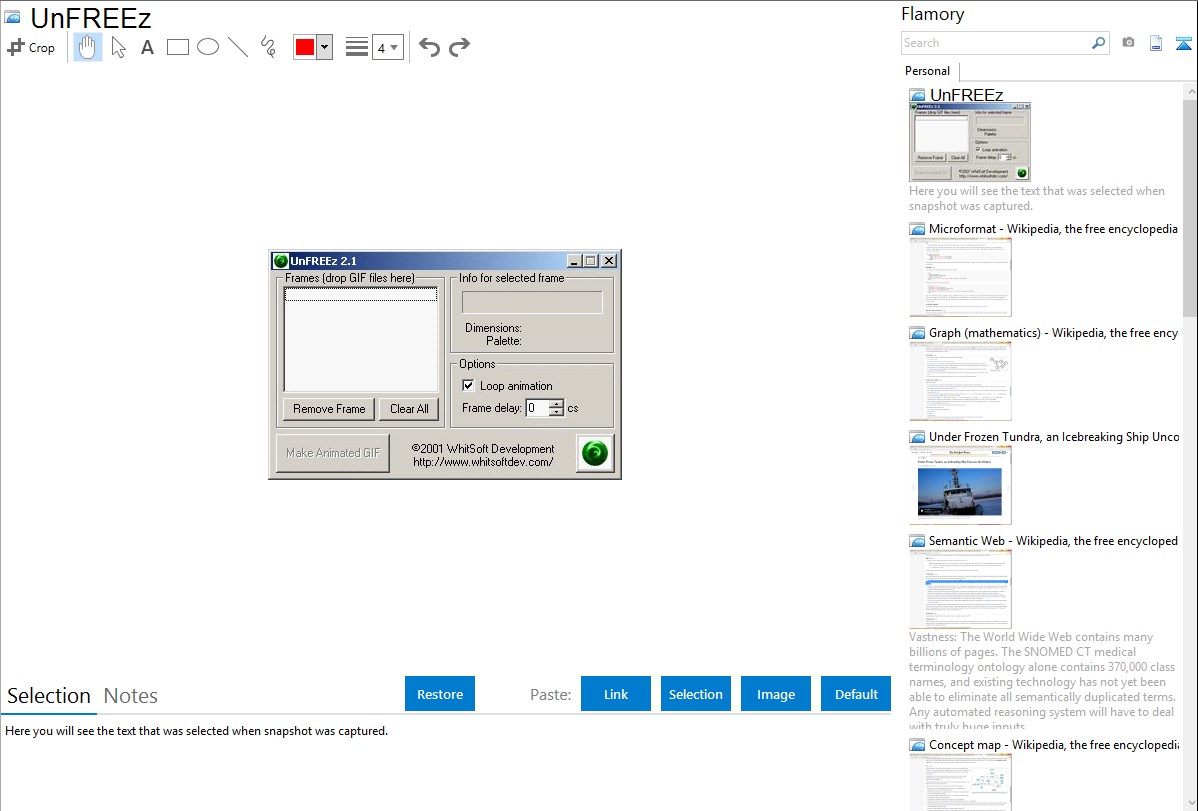This screenshot has height=811, width=1198.
Task: Open the Under Frozen Tundra ship thumbnail
Action: click(960, 485)
